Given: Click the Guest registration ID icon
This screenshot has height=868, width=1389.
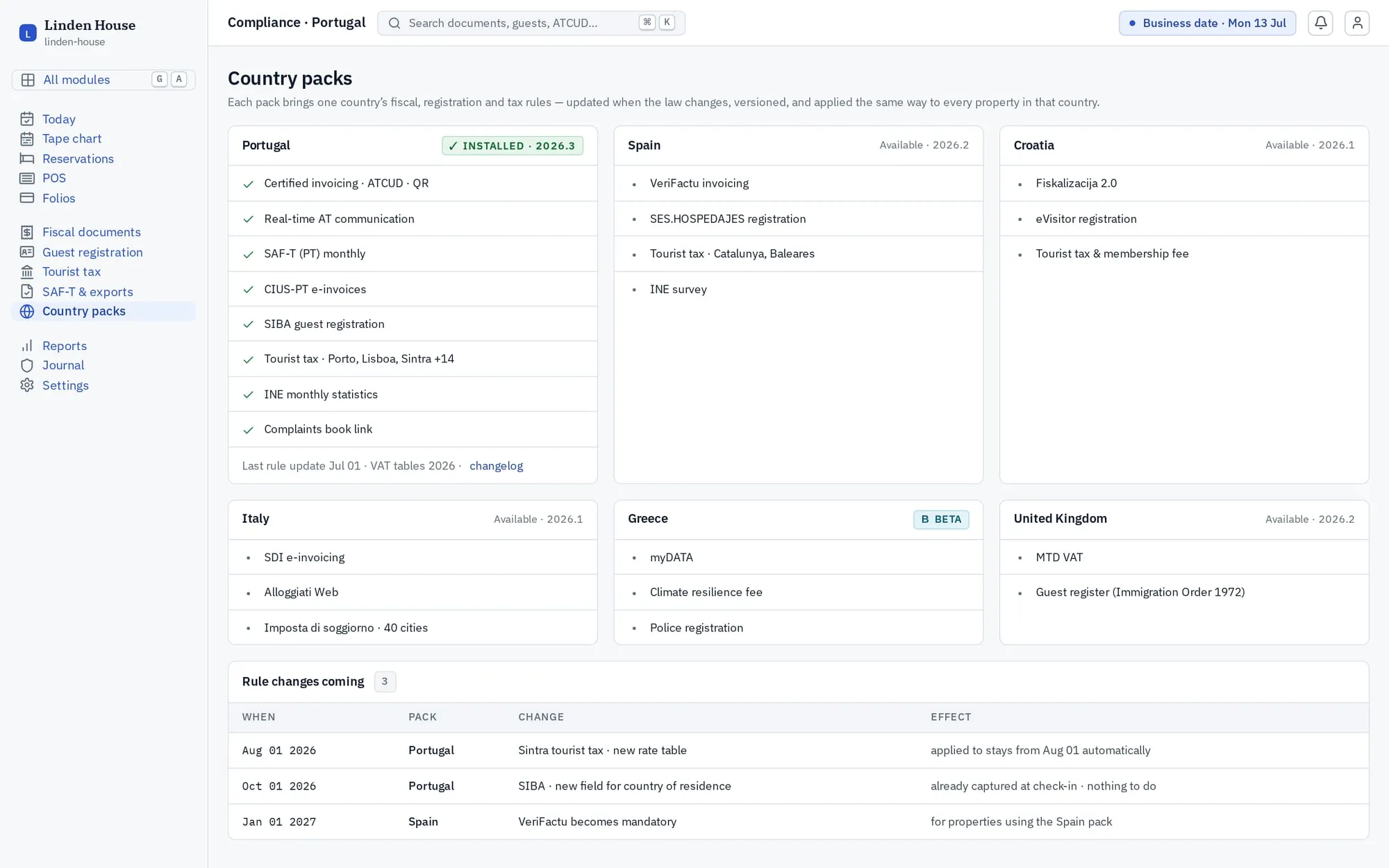Looking at the screenshot, I should pyautogui.click(x=27, y=252).
